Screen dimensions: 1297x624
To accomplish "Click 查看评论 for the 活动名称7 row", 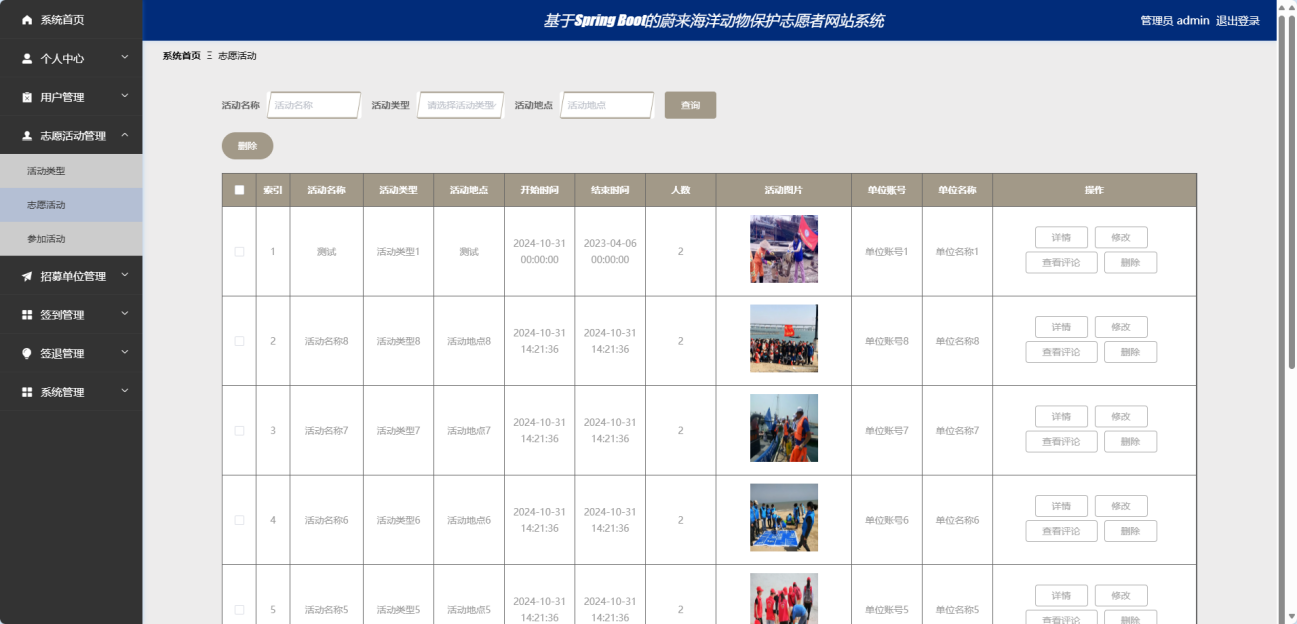I will click(x=1061, y=442).
